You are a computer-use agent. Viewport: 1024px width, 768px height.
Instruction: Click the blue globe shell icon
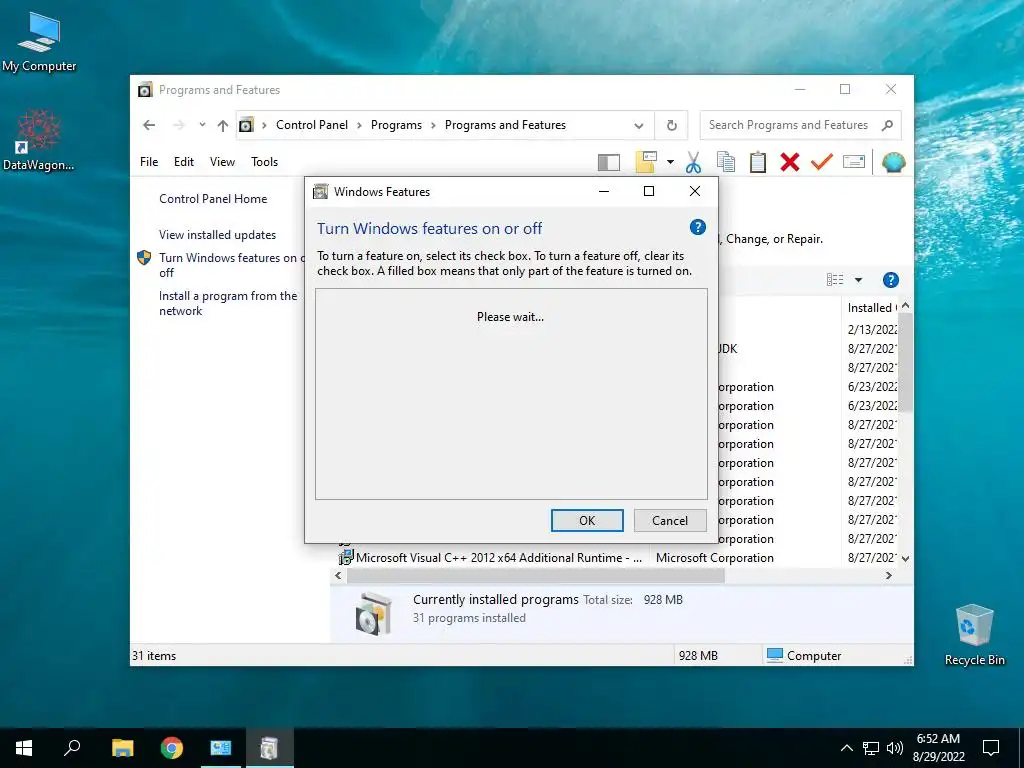click(893, 162)
